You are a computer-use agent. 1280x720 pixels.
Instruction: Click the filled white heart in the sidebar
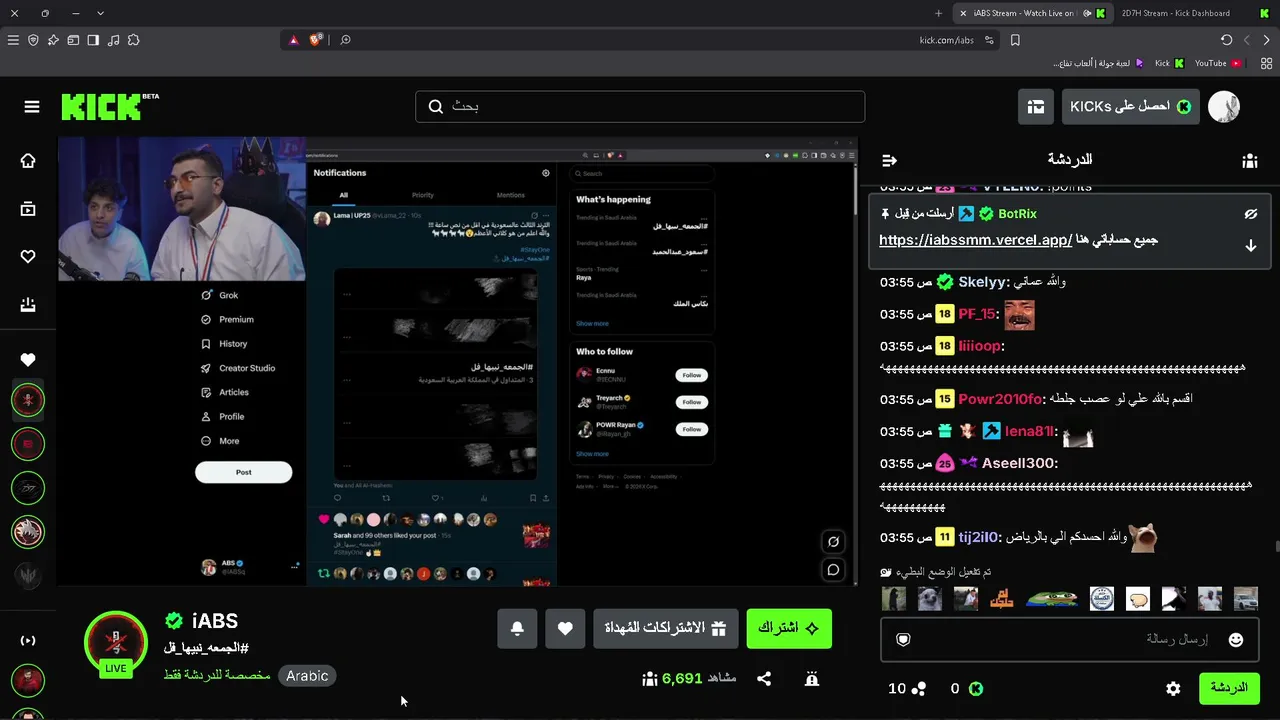[x=28, y=360]
